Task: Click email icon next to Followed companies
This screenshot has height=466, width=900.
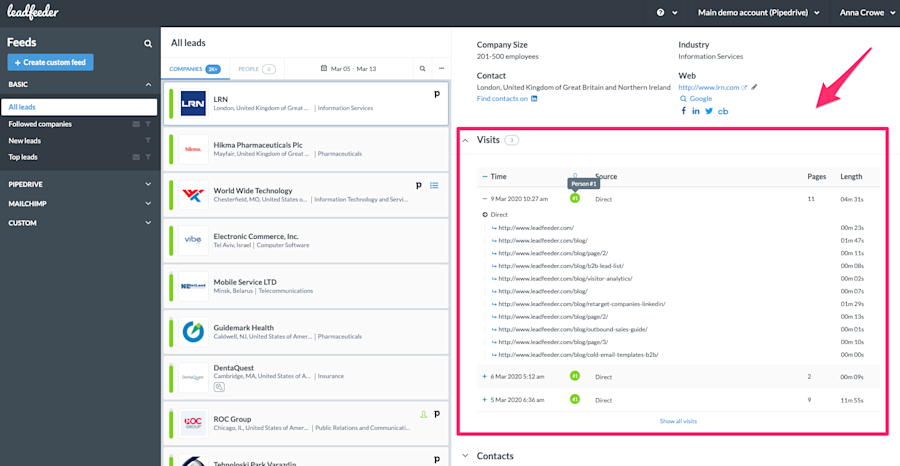Action: coord(136,124)
